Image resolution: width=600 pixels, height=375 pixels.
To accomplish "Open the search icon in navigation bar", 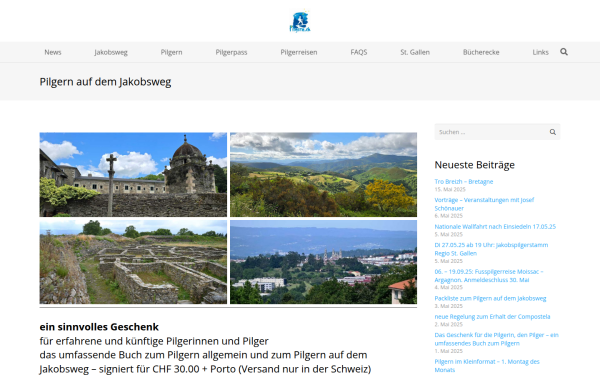I will pyautogui.click(x=564, y=52).
